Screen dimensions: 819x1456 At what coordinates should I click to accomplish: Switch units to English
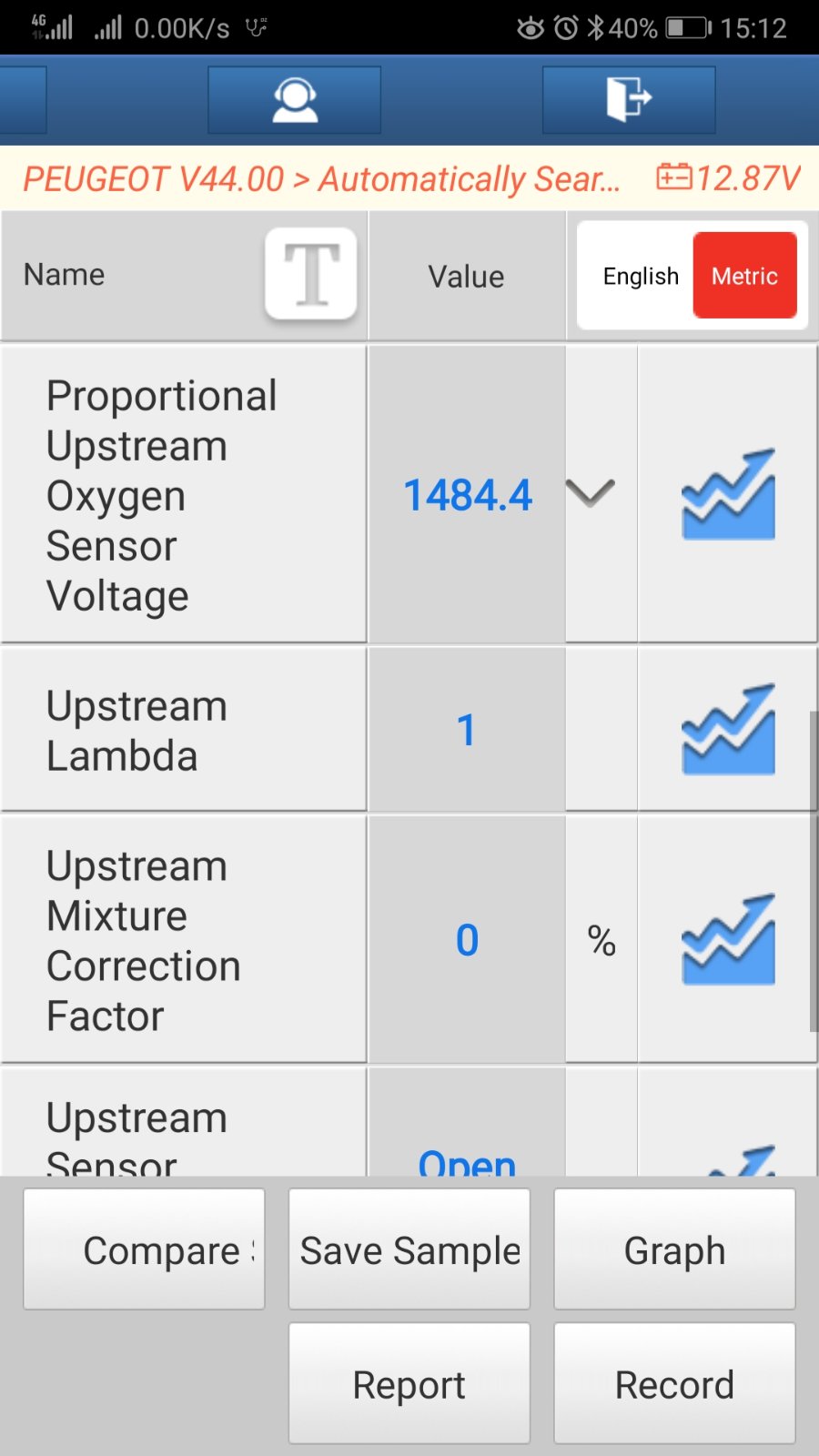click(641, 276)
